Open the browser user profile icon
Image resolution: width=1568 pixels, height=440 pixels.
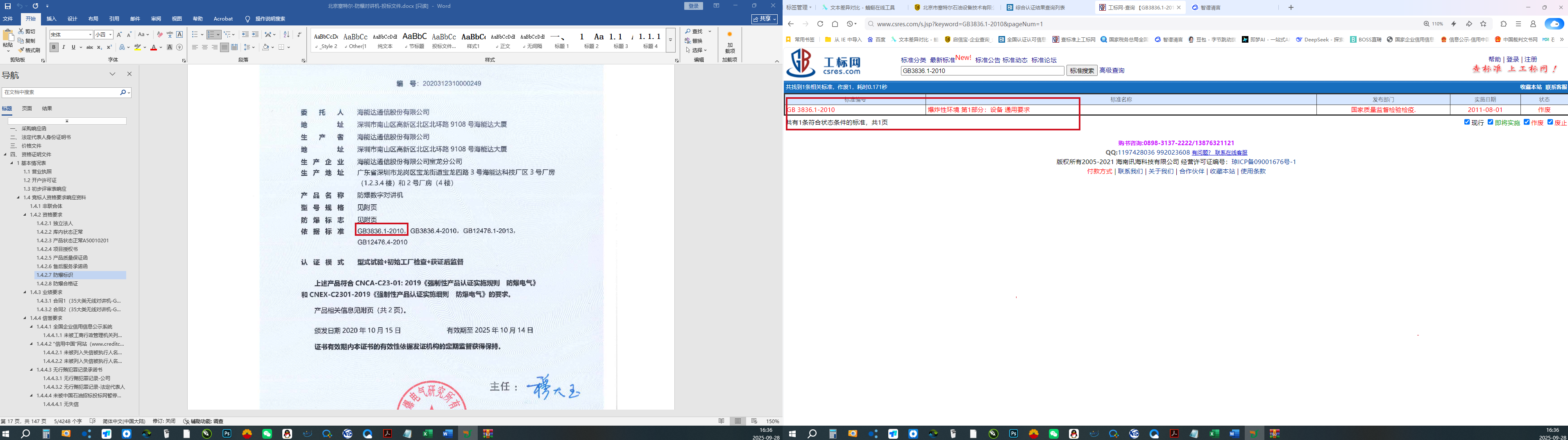click(1533, 24)
